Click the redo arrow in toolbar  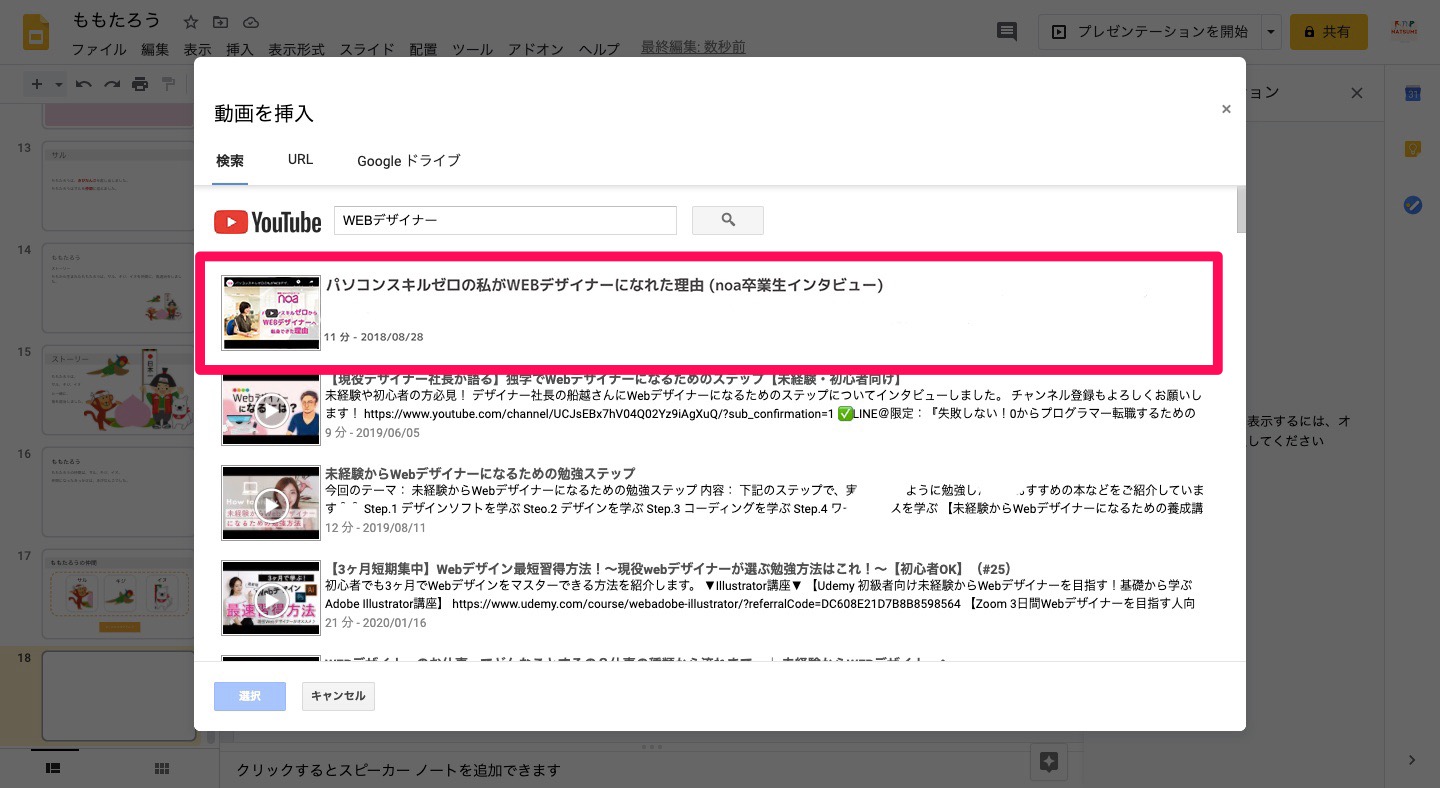point(112,84)
